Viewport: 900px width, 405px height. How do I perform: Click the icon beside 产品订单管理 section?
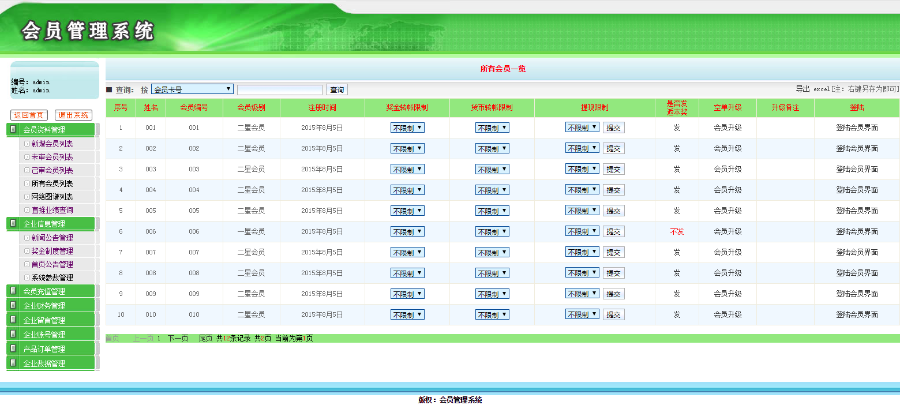(x=13, y=349)
